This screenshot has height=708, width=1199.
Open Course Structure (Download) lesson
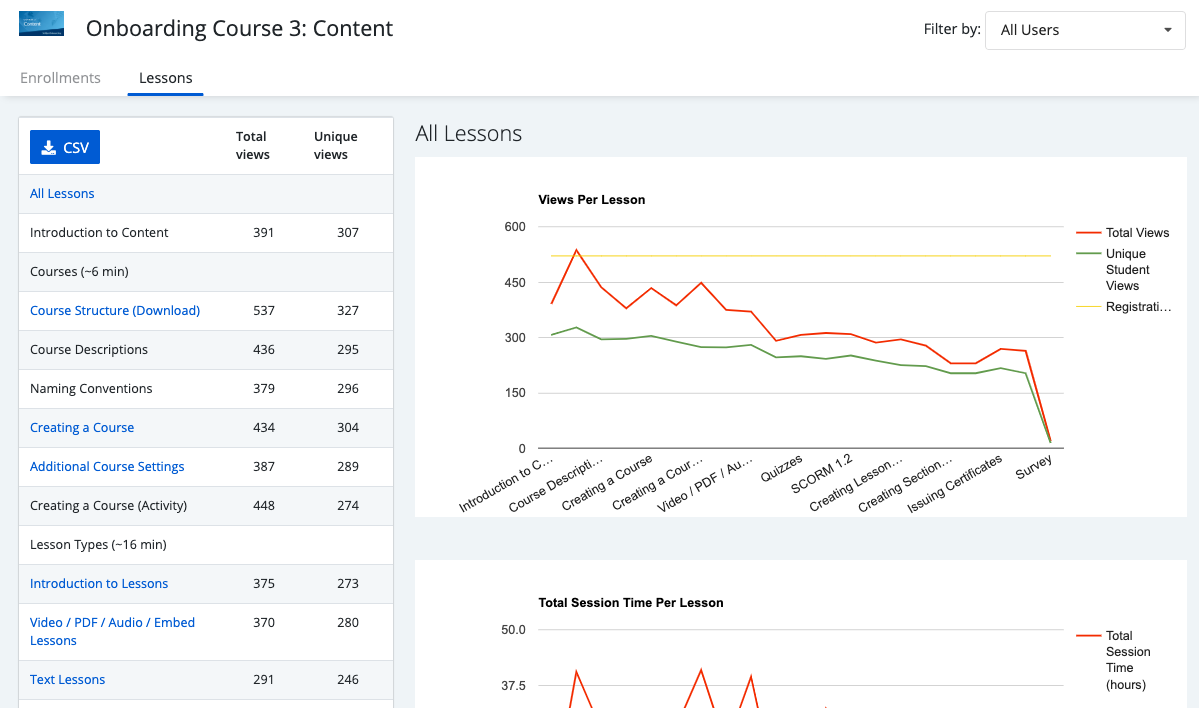[115, 311]
